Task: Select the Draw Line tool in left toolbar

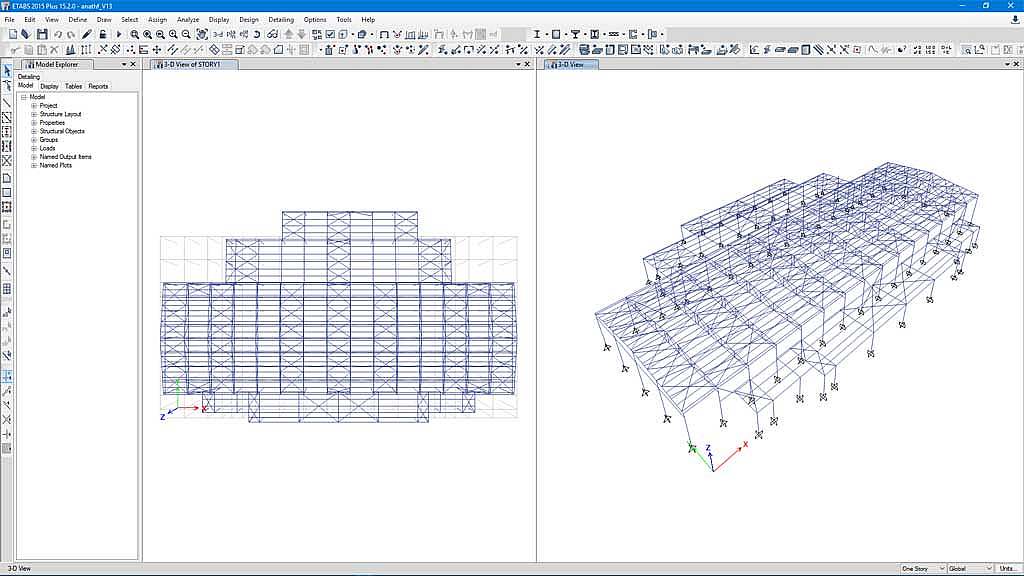Action: coord(7,103)
